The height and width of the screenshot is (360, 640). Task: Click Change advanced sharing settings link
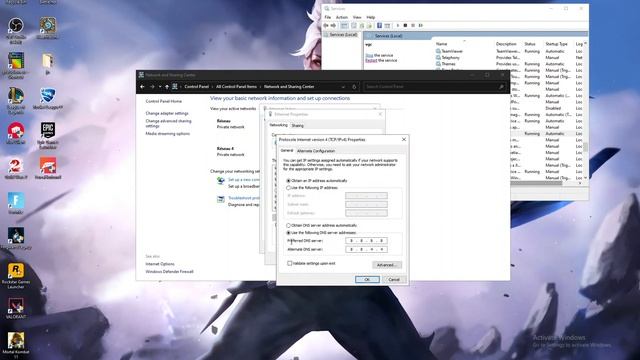click(x=168, y=124)
